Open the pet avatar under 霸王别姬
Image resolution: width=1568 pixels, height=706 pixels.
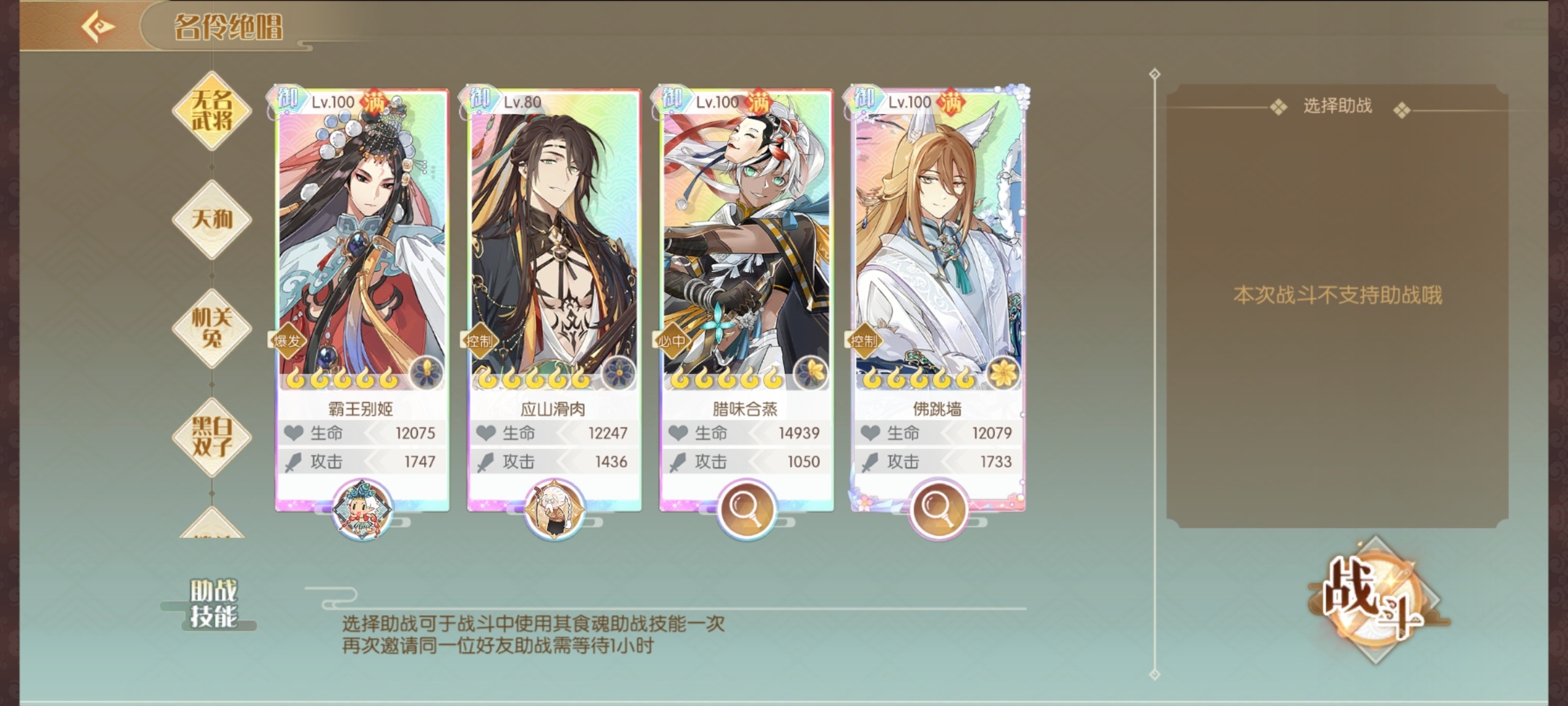361,509
